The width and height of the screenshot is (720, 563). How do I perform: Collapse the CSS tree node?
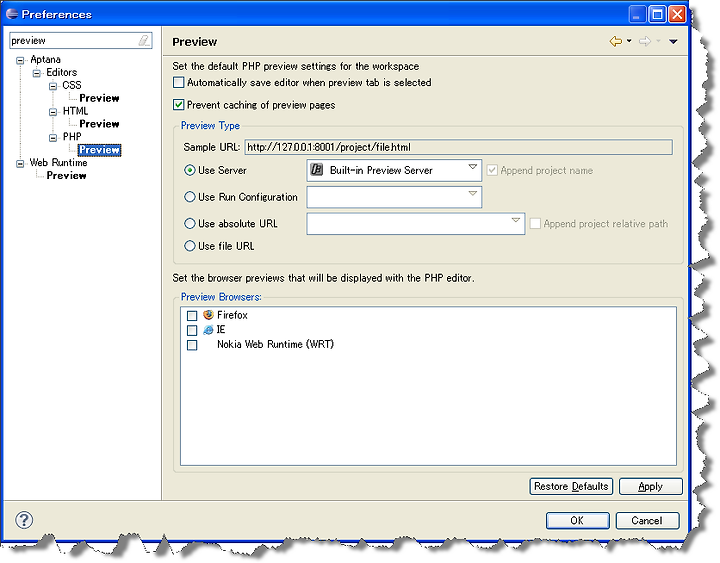click(53, 86)
